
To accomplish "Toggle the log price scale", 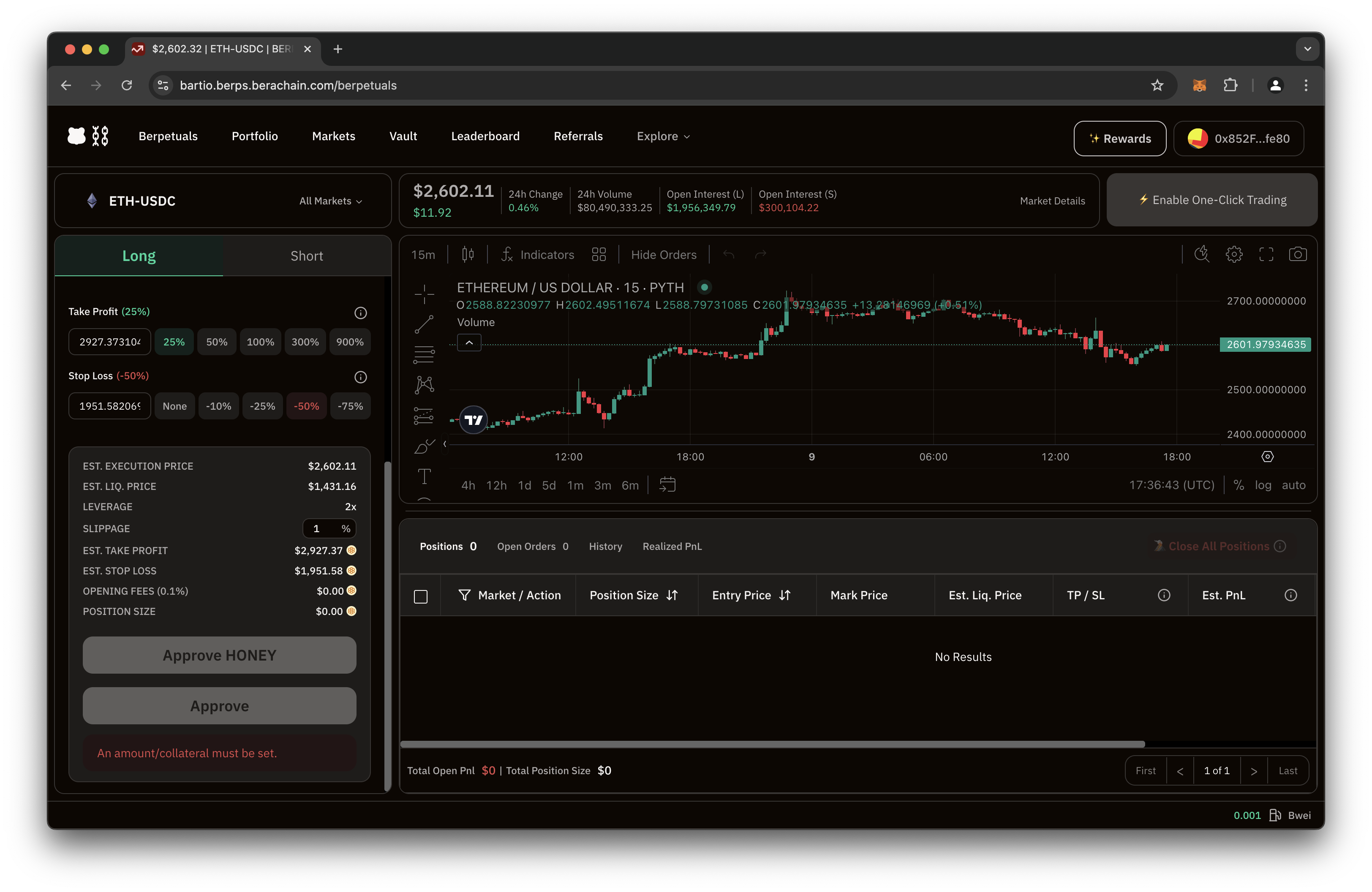I will [x=1263, y=485].
